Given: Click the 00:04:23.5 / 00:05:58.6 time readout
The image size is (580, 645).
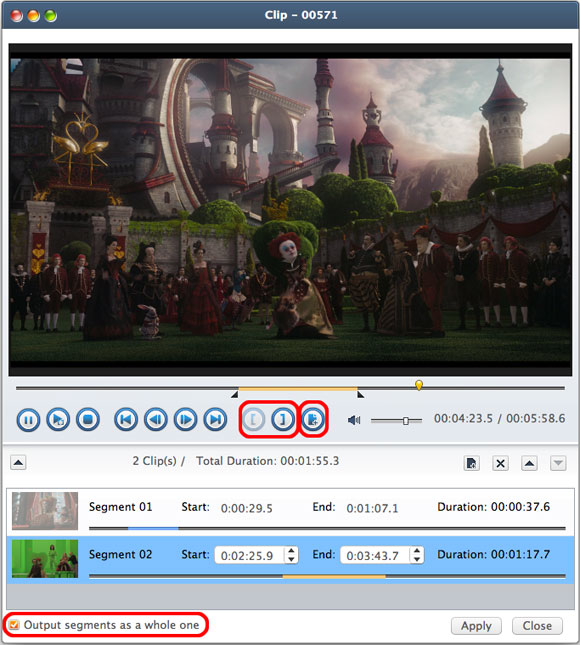Looking at the screenshot, I should coord(499,419).
